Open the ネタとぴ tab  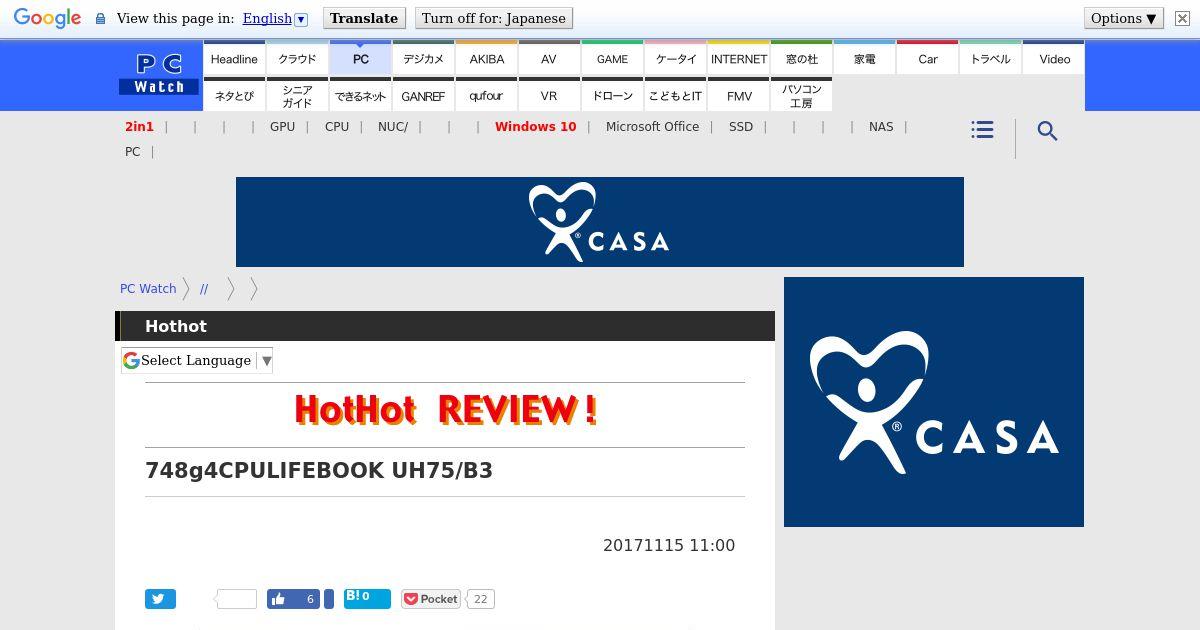click(234, 95)
